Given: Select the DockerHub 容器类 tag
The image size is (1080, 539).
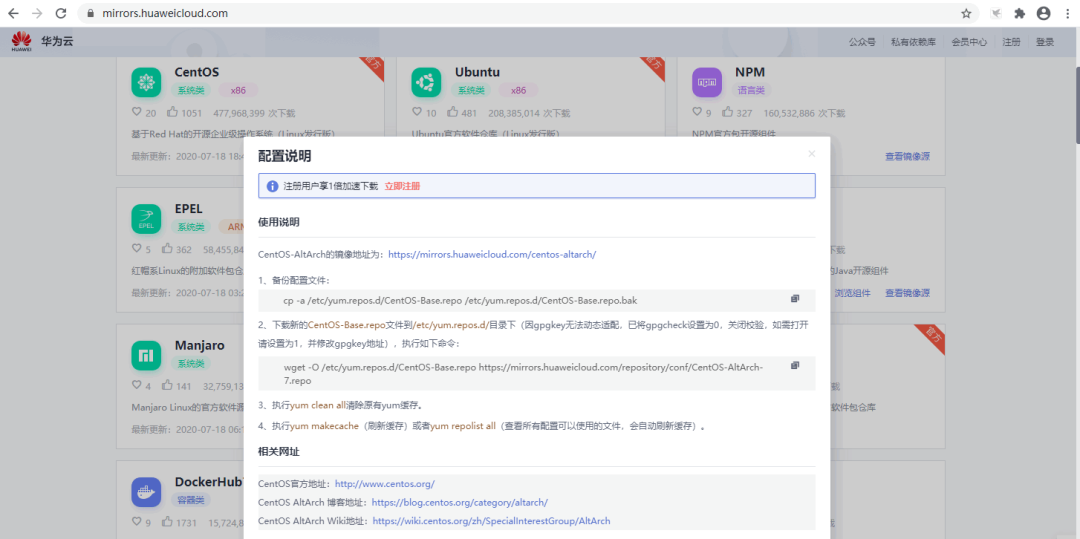Looking at the screenshot, I should pos(191,500).
